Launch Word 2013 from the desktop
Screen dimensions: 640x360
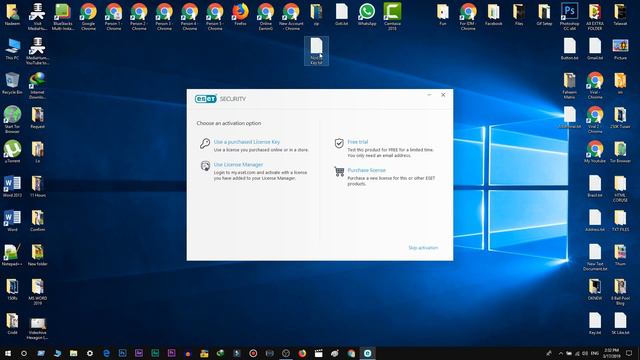12,186
